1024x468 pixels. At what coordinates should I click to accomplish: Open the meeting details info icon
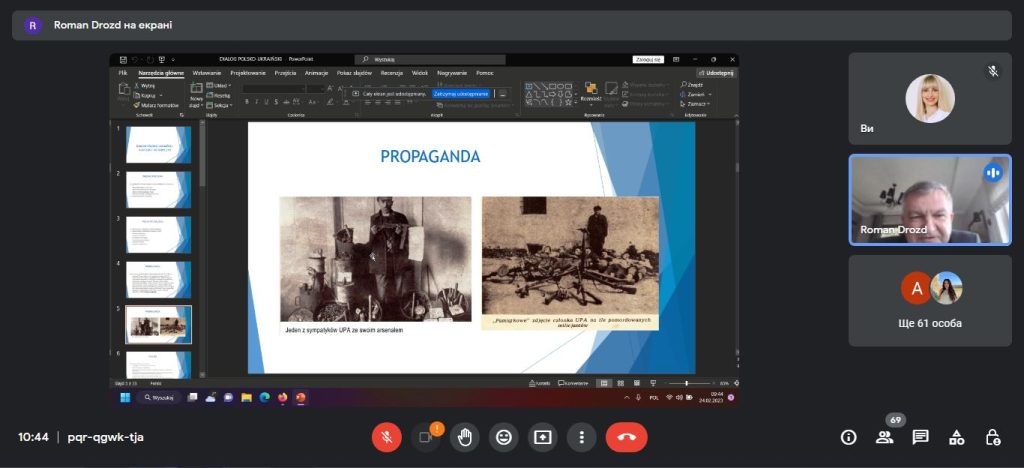849,437
